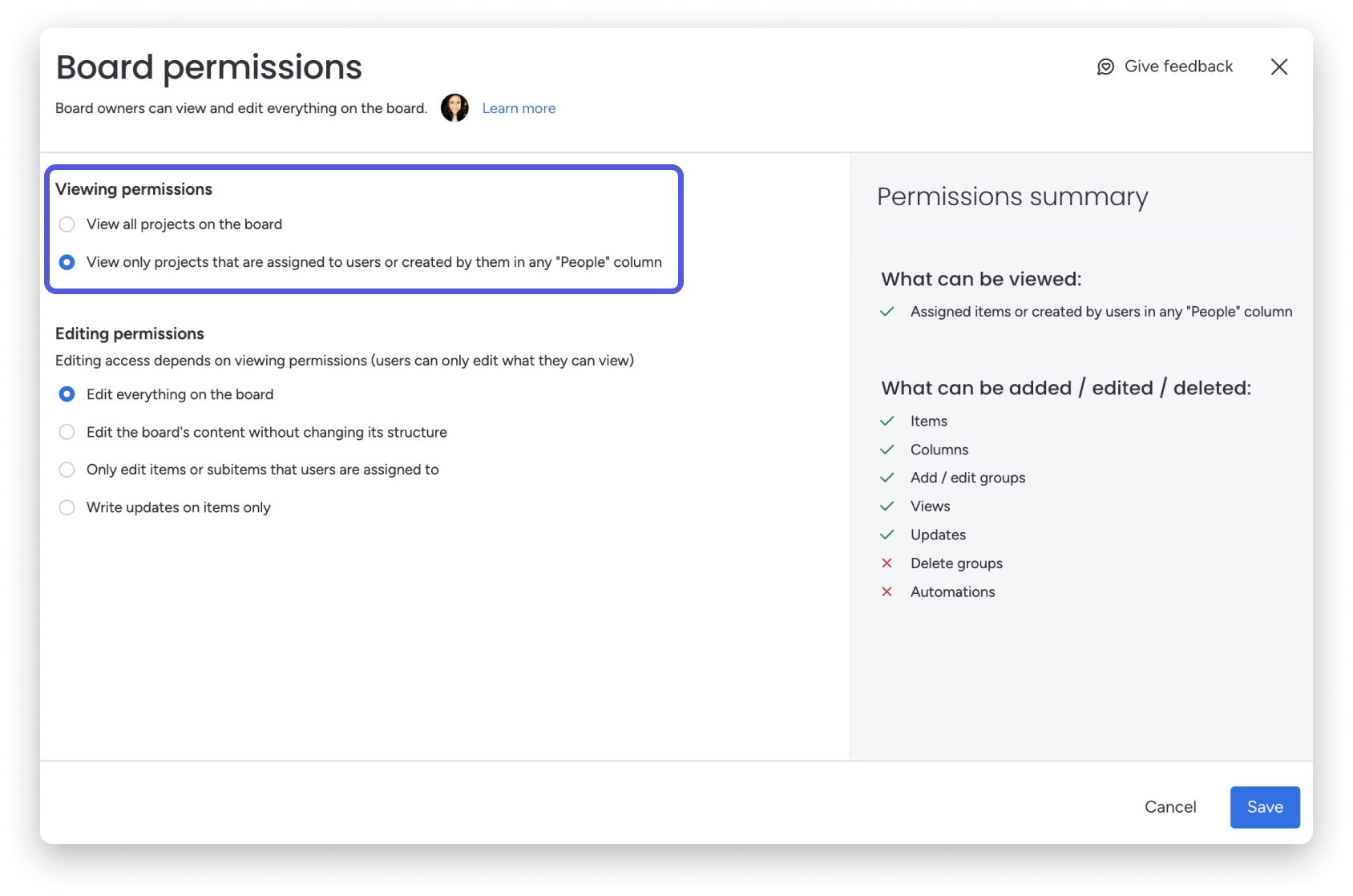
Task: Click the Give feedback speech bubble icon
Action: click(1106, 67)
